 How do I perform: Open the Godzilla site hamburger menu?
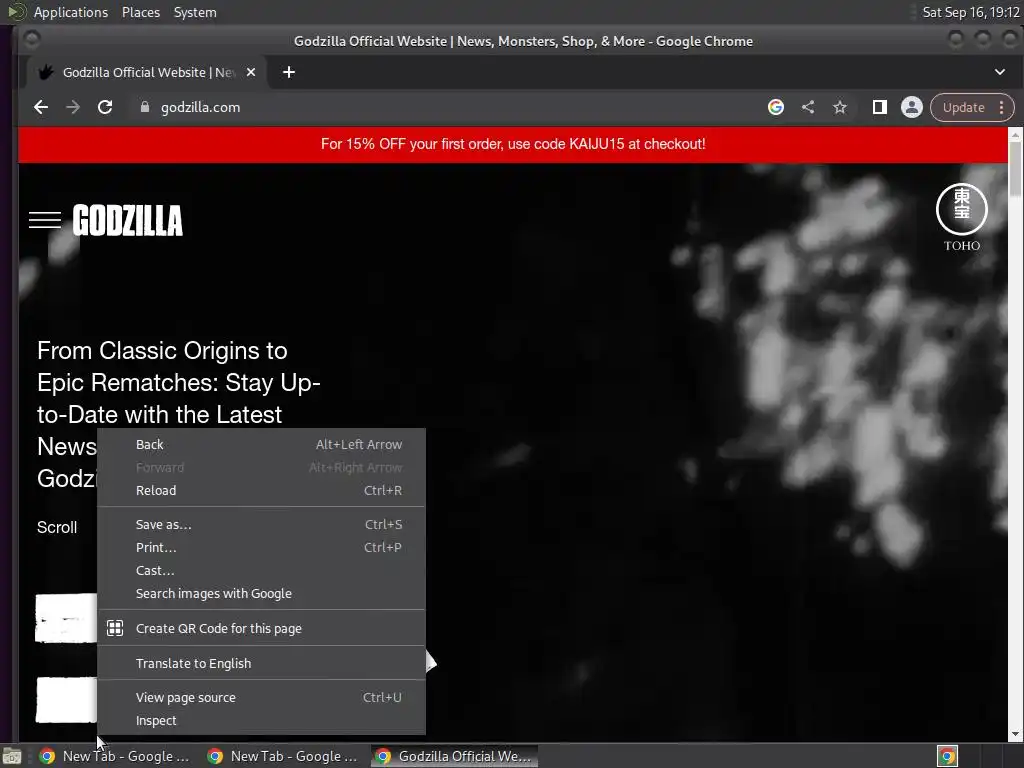coord(45,220)
